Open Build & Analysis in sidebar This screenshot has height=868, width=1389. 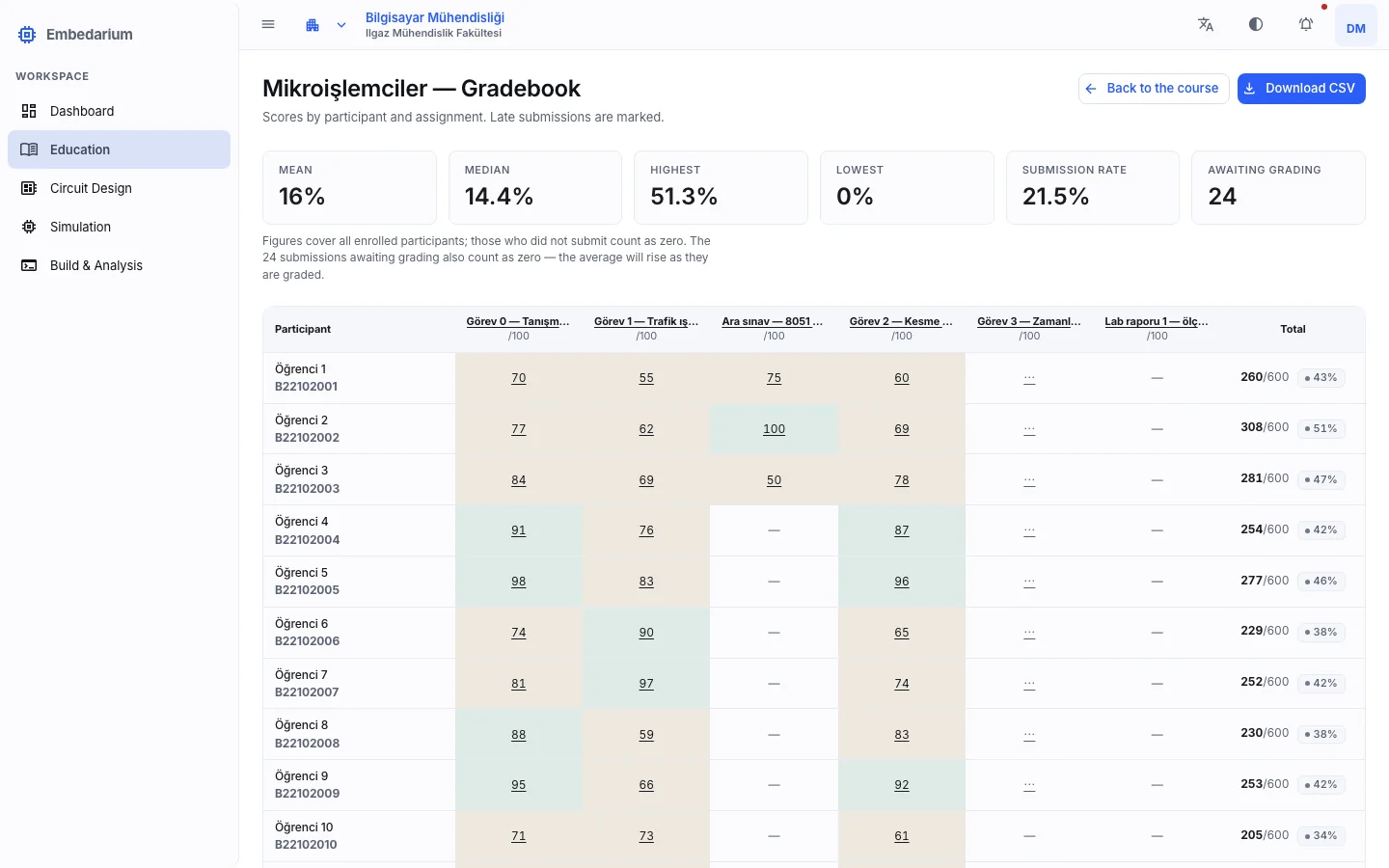[120, 265]
